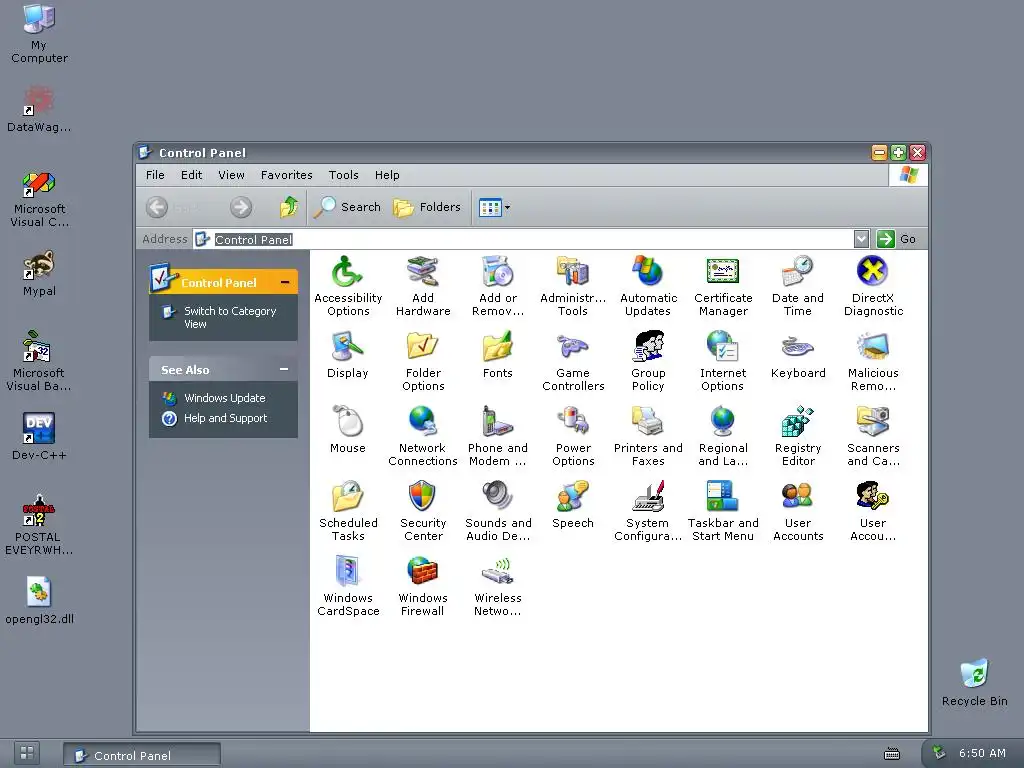The width and height of the screenshot is (1024, 768).
Task: Open Security Center icon
Action: [423, 511]
